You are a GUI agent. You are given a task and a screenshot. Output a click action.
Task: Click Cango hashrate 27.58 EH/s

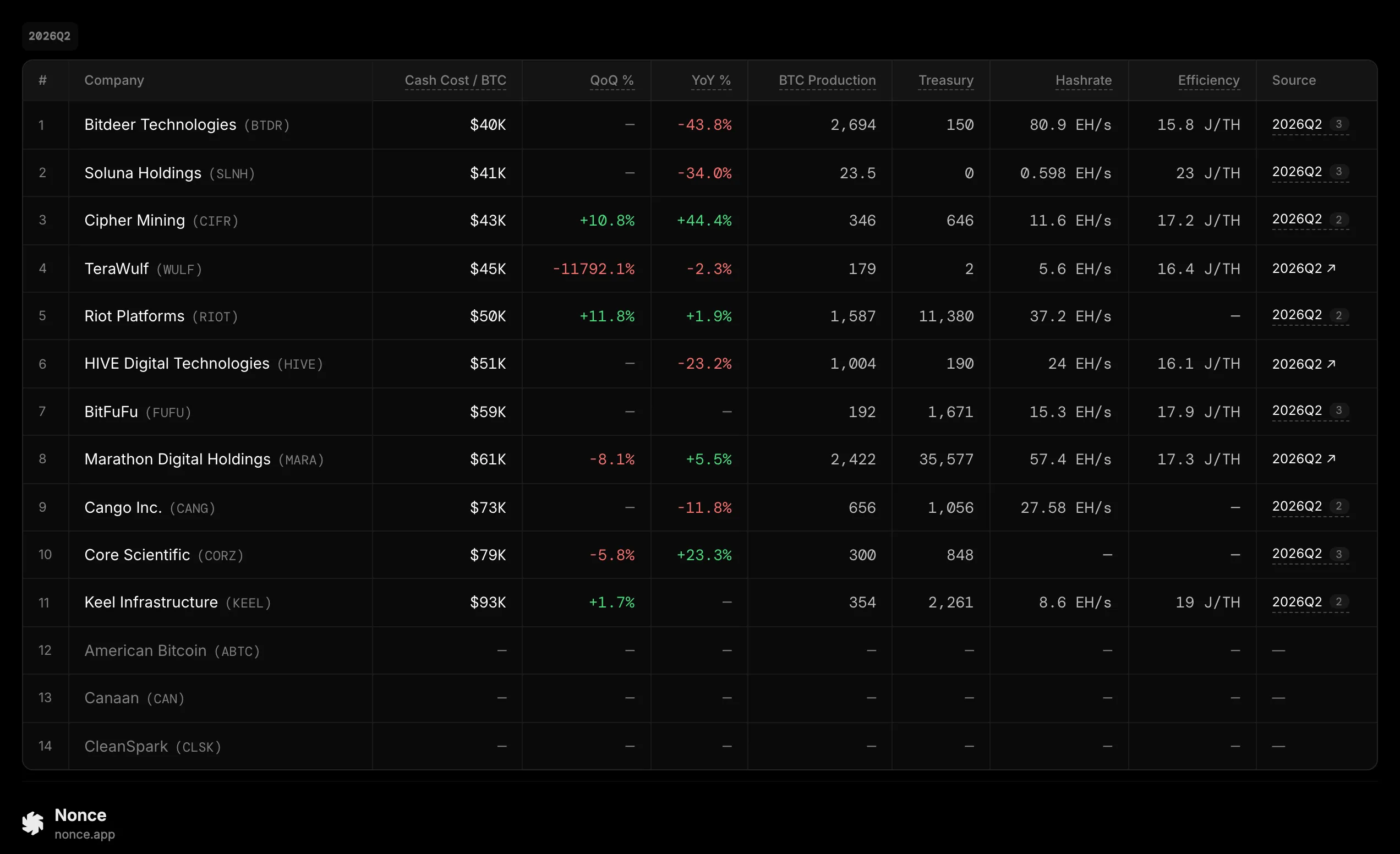pos(1066,507)
